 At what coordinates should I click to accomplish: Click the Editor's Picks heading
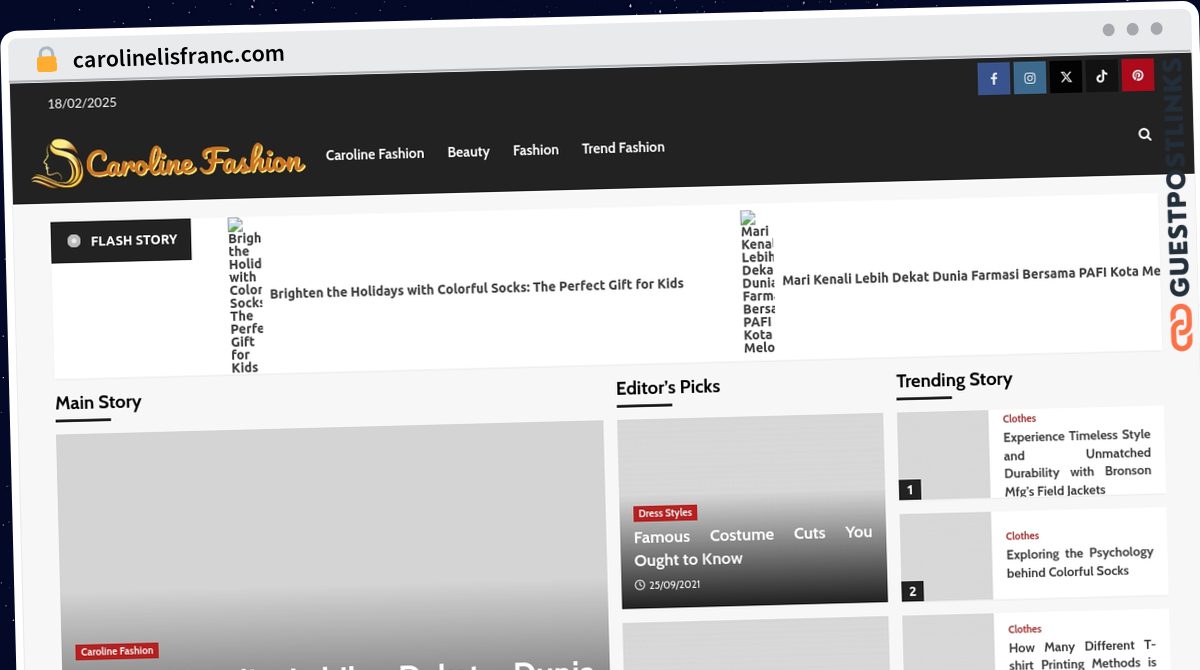[x=668, y=387]
